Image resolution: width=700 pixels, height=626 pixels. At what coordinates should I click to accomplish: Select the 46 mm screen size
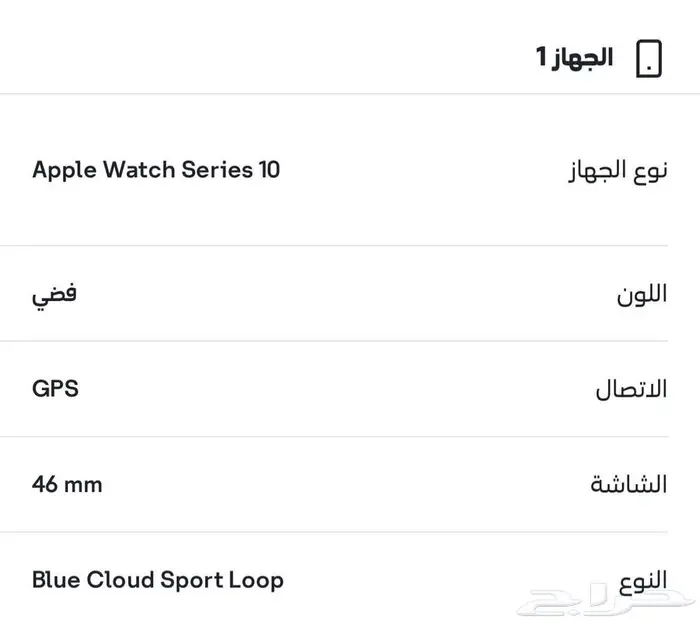click(67, 485)
